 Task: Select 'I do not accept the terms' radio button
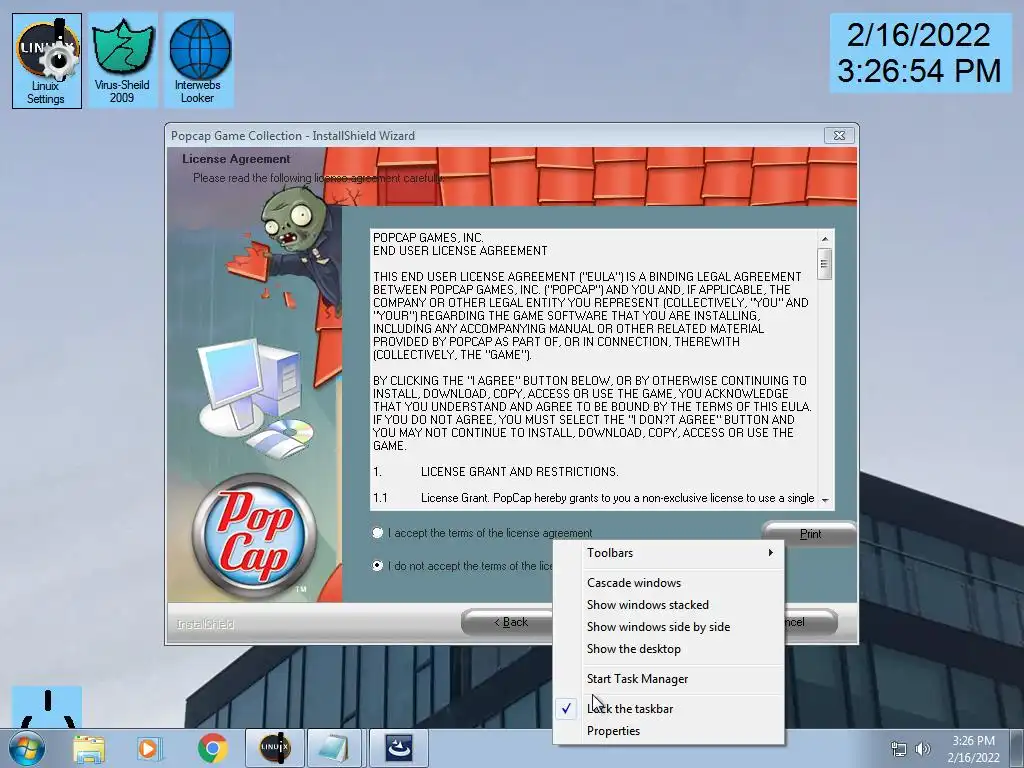click(x=377, y=566)
